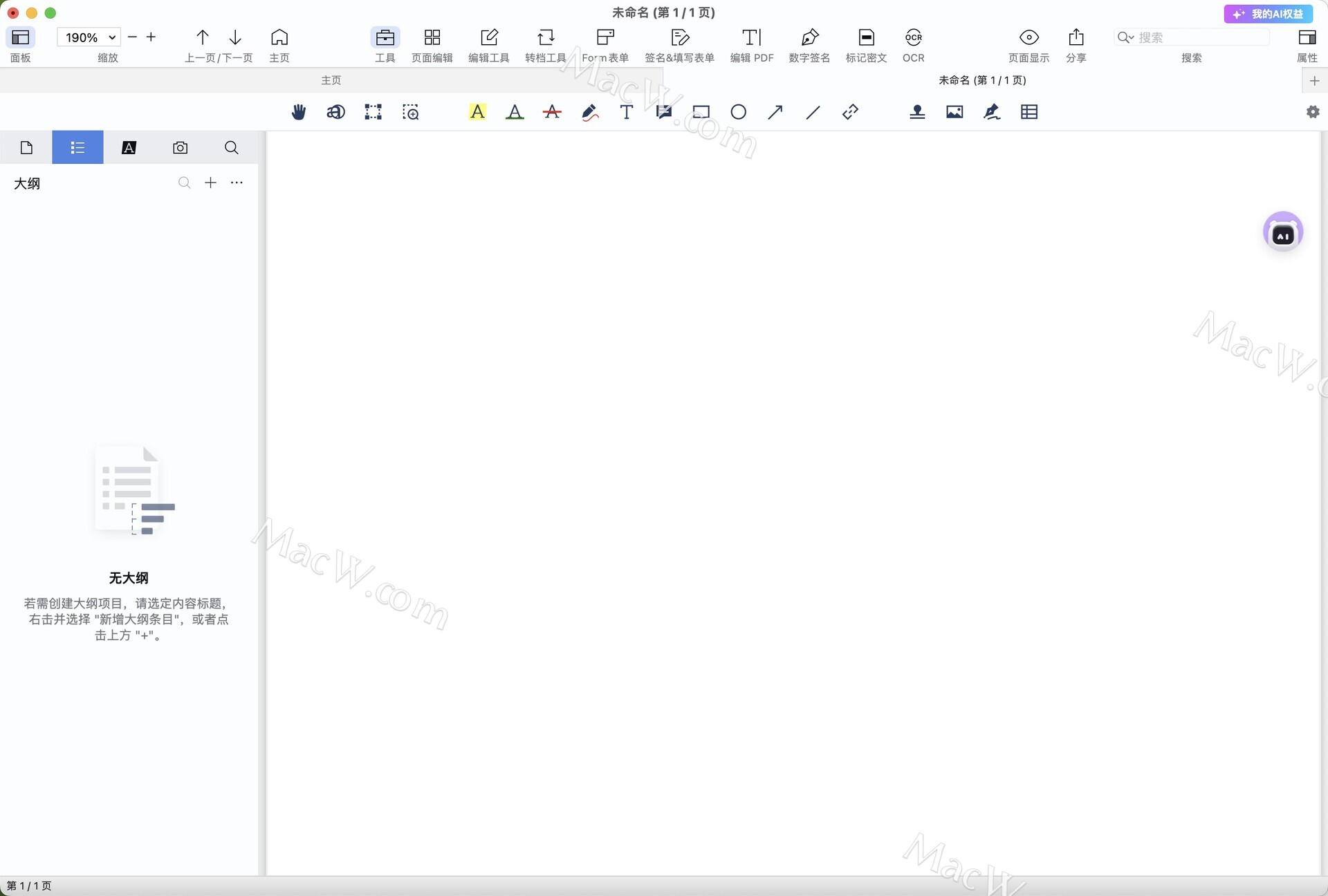Screen dimensions: 1328x896
Task: Switch sidebar to snapshots camera tab
Action: point(180,147)
